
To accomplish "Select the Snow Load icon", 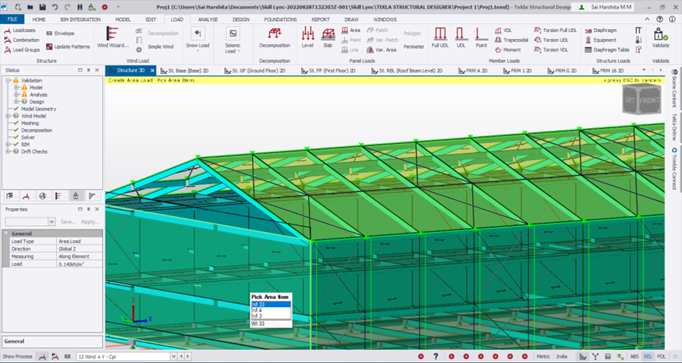I will click(x=197, y=38).
